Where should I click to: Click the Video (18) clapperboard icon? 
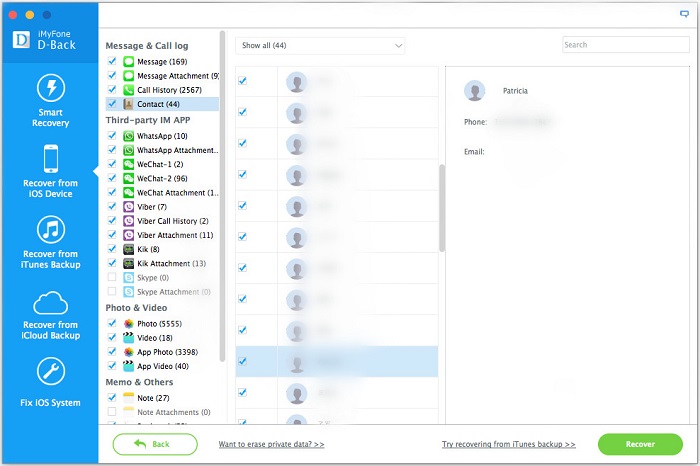(x=129, y=338)
